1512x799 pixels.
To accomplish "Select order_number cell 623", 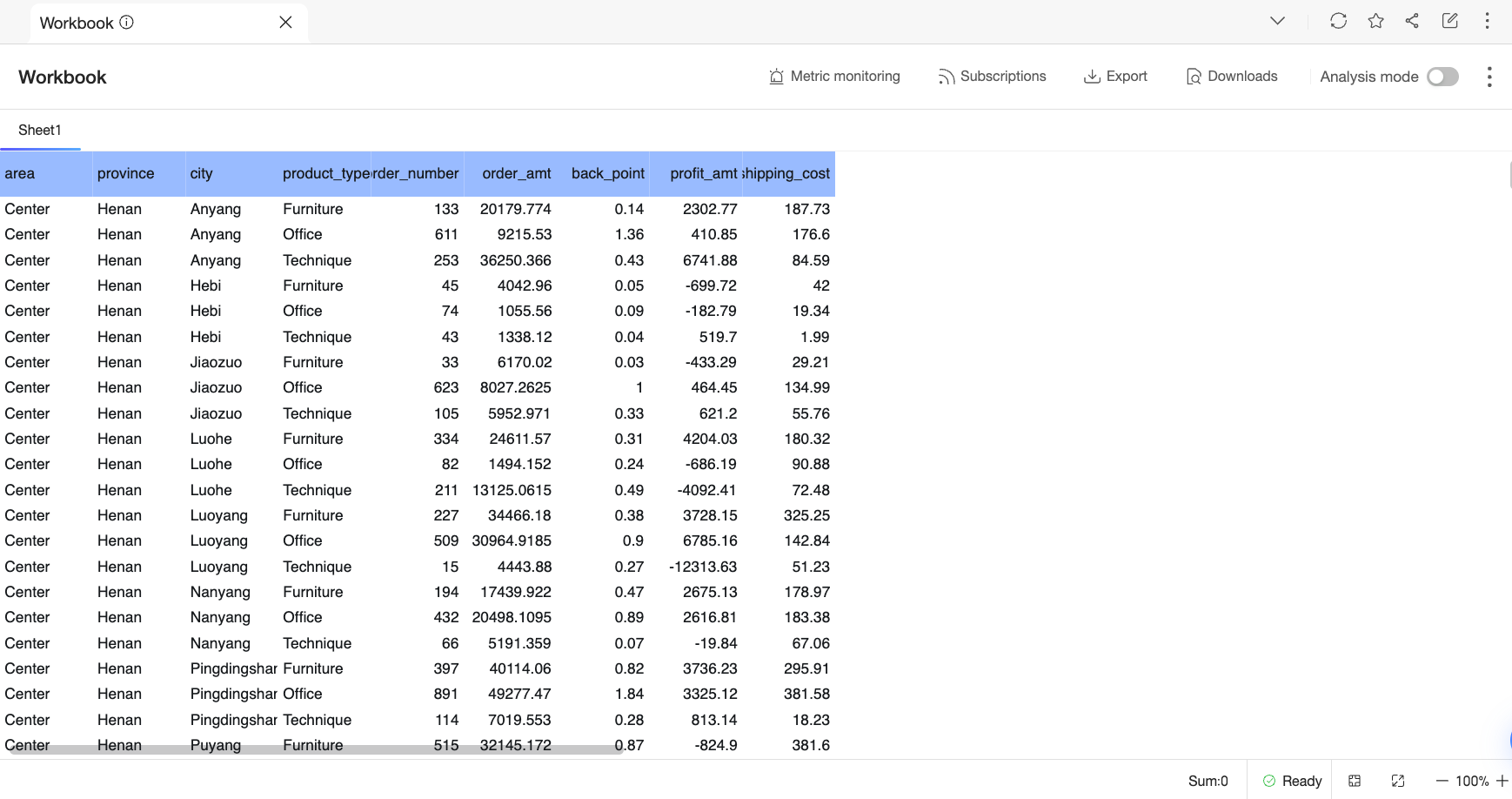I will tap(418, 387).
